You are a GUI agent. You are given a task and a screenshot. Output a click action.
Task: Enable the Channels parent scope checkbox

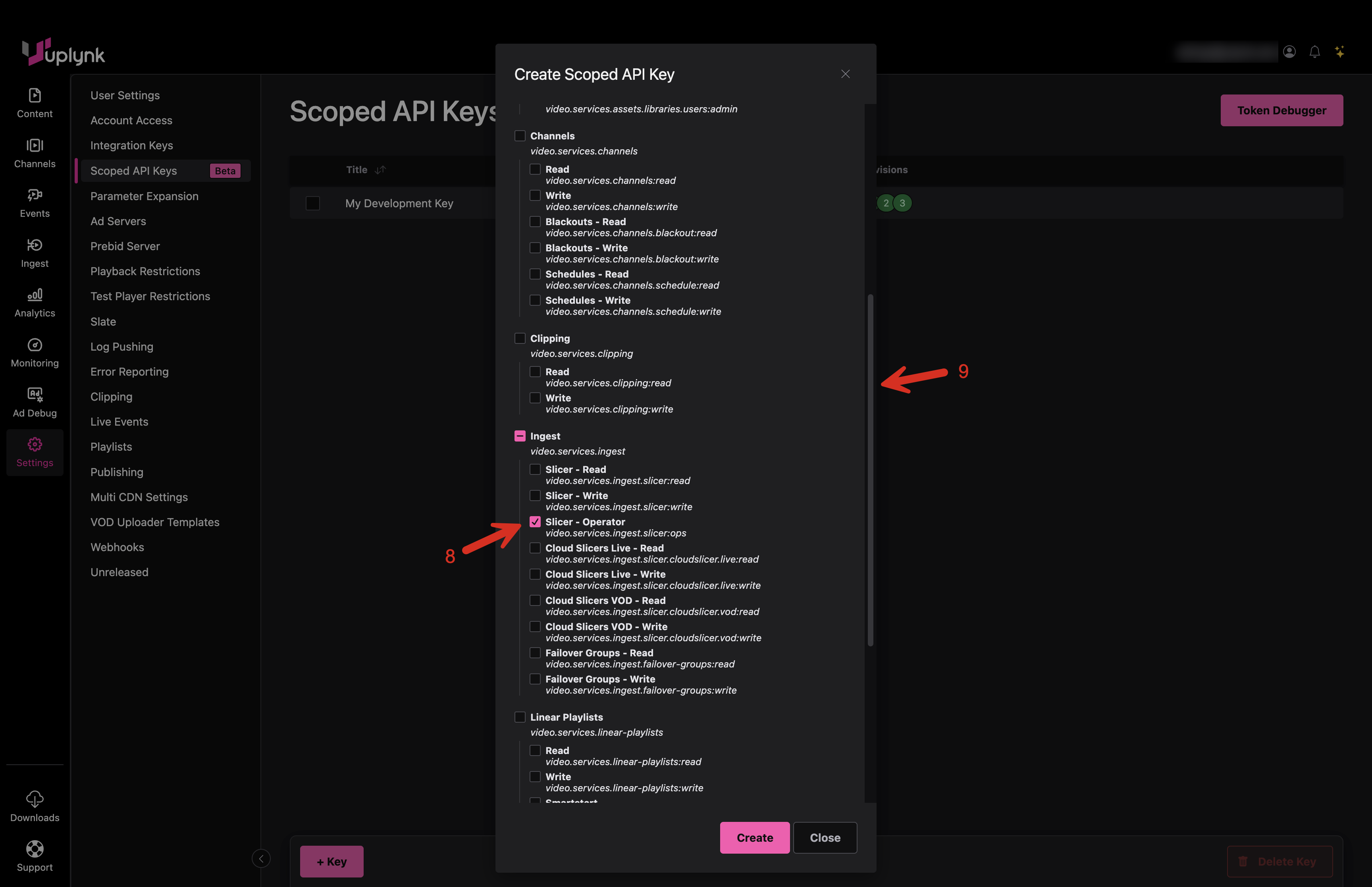pos(519,136)
